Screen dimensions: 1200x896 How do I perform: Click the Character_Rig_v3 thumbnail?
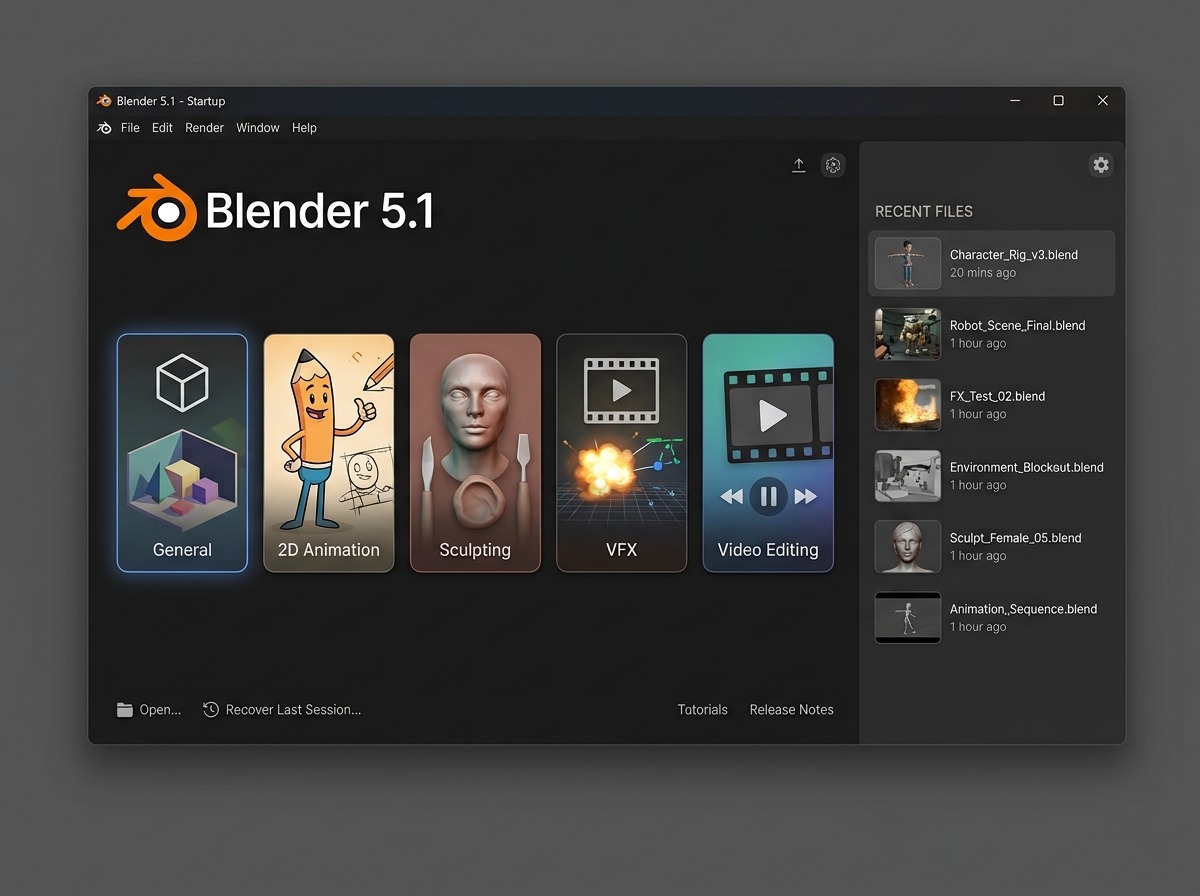point(908,264)
